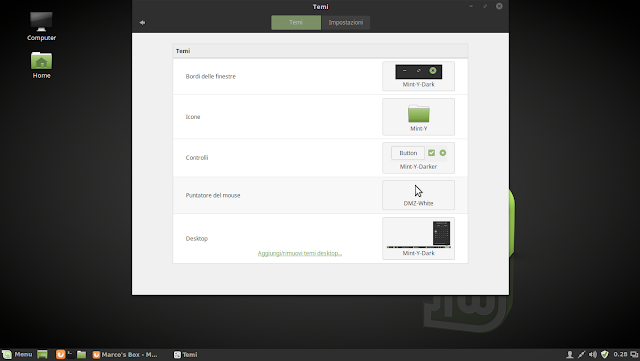Click the panel clock showing 0.28
This screenshot has width=640, height=361.
(620, 354)
